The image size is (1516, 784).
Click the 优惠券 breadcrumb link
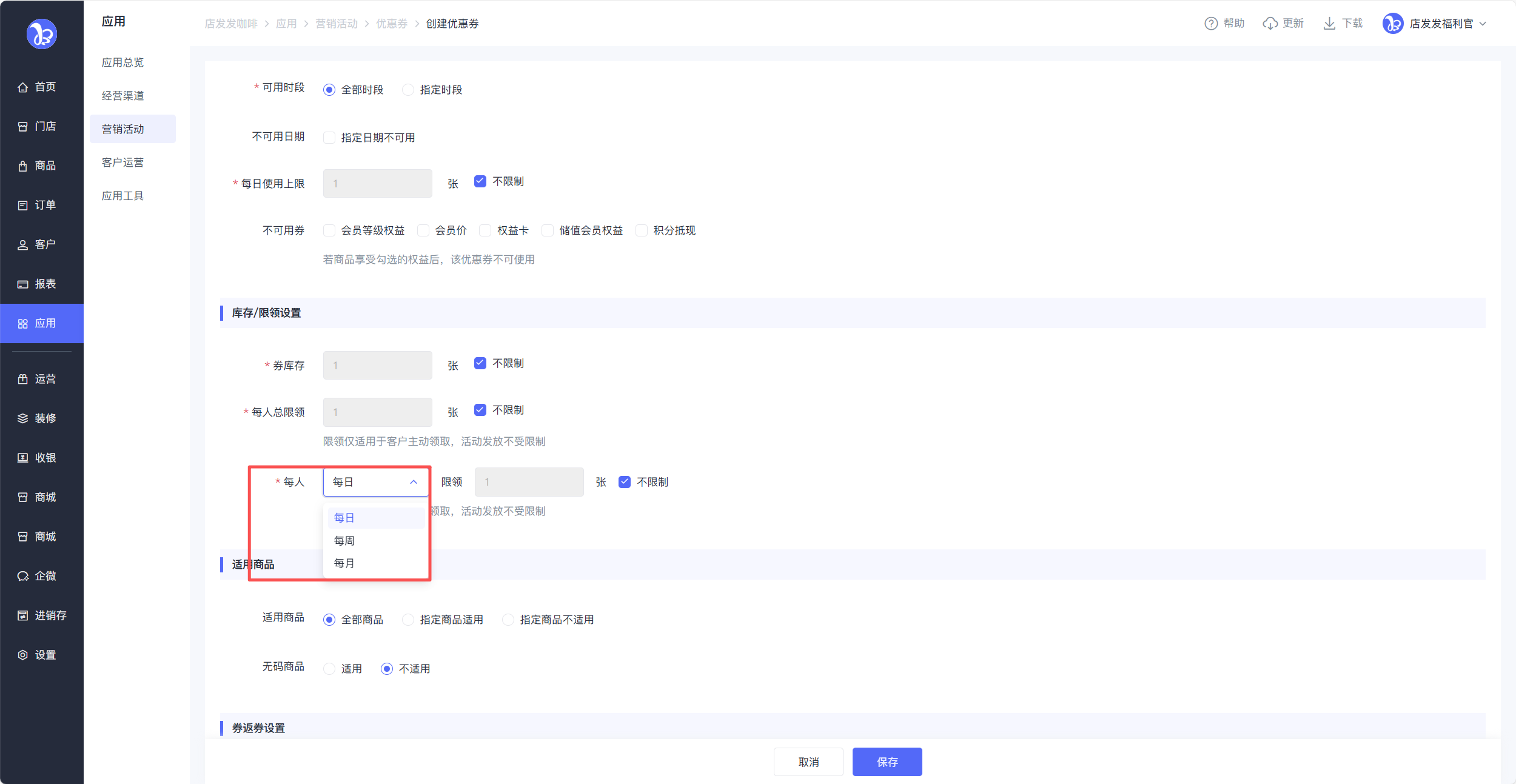(392, 24)
